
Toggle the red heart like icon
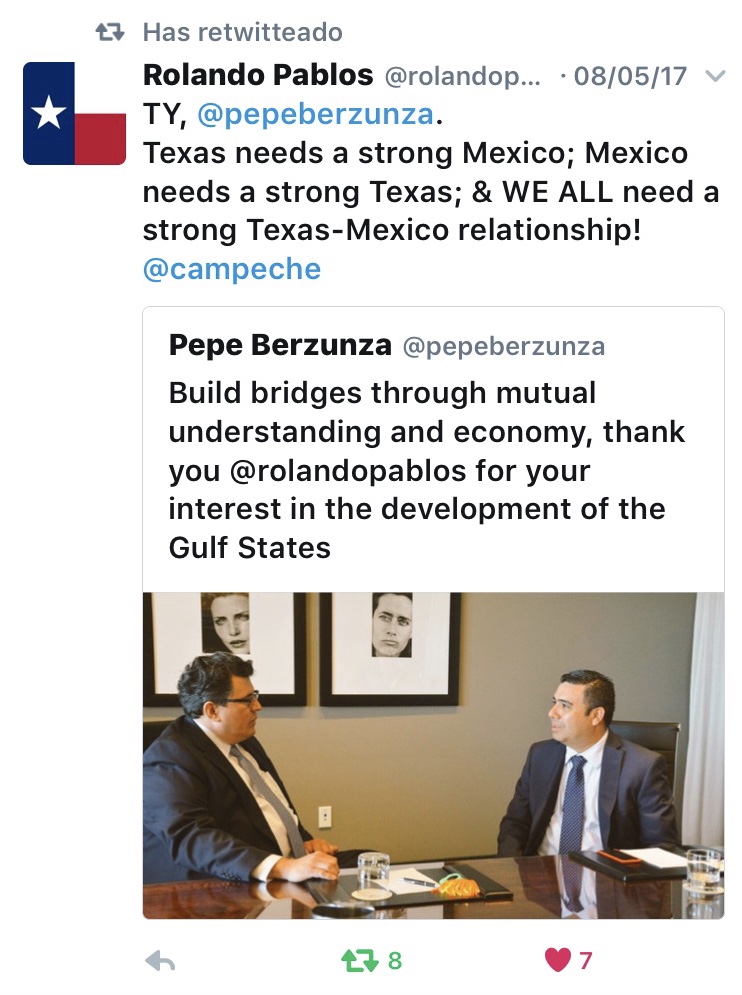557,960
